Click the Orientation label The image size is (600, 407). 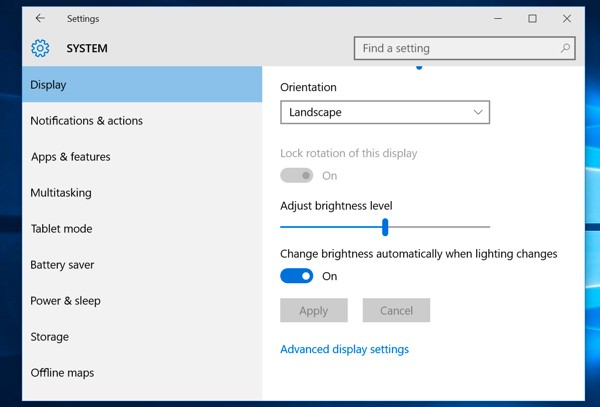click(308, 87)
